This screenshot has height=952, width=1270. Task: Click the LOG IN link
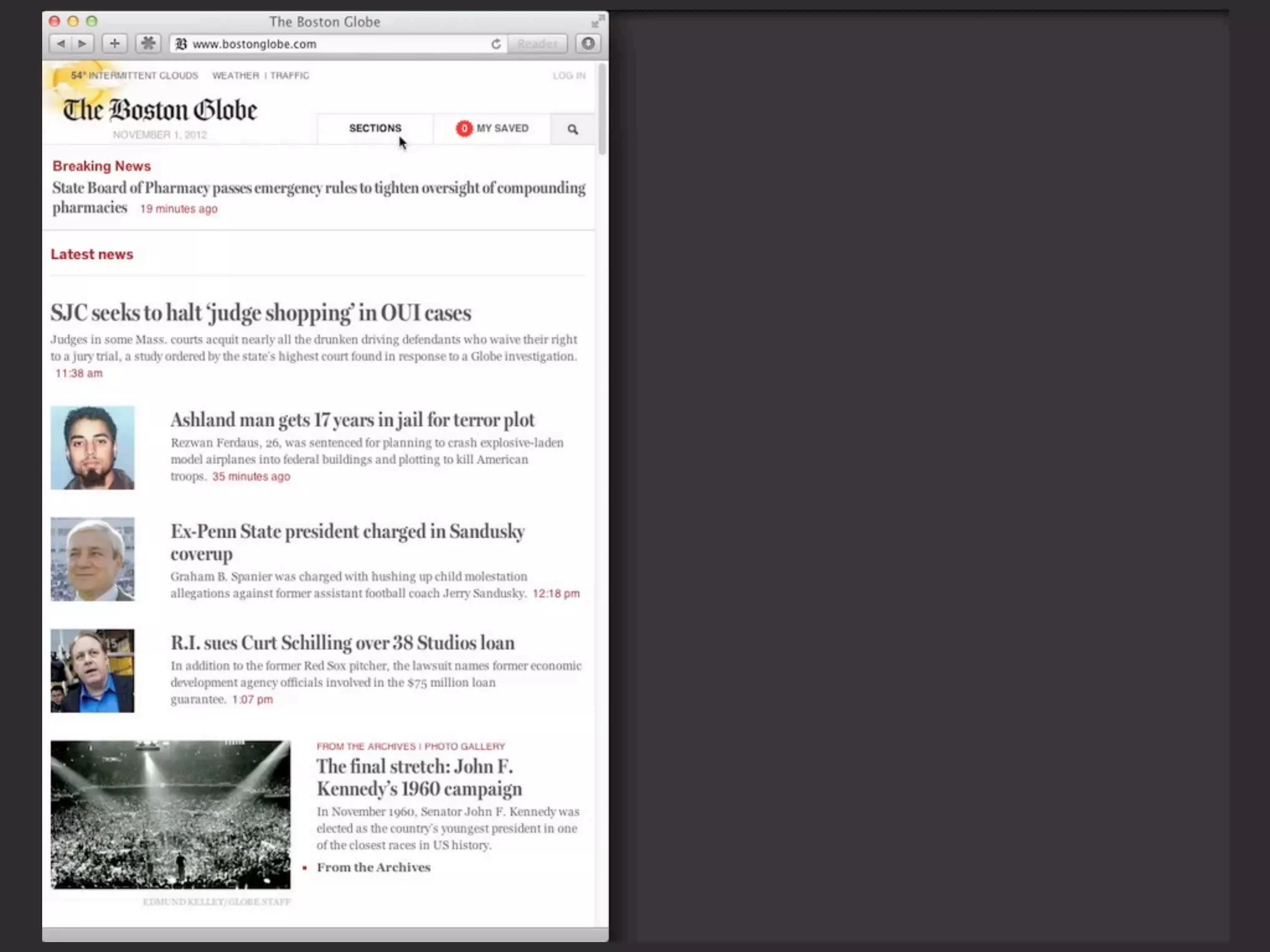[x=569, y=76]
